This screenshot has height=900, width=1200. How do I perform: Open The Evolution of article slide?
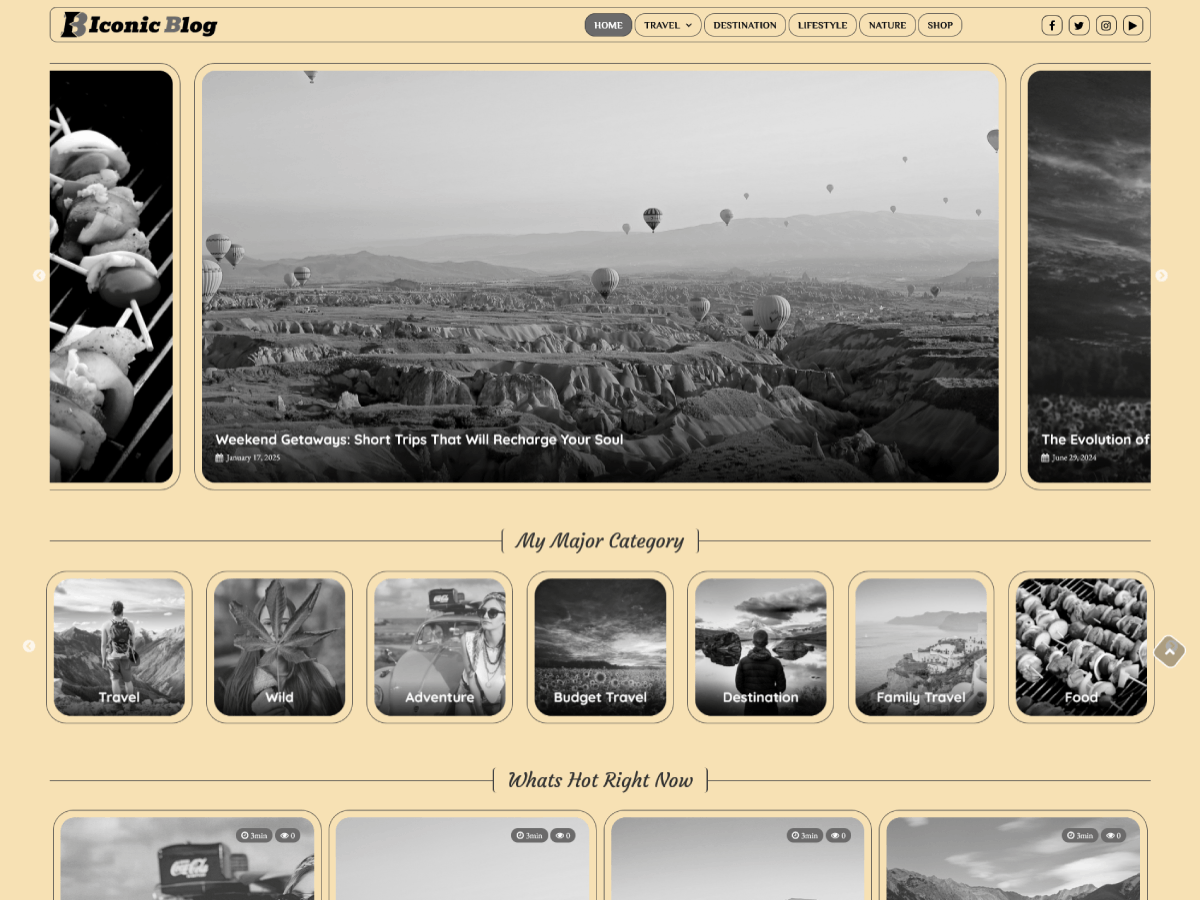click(1095, 439)
